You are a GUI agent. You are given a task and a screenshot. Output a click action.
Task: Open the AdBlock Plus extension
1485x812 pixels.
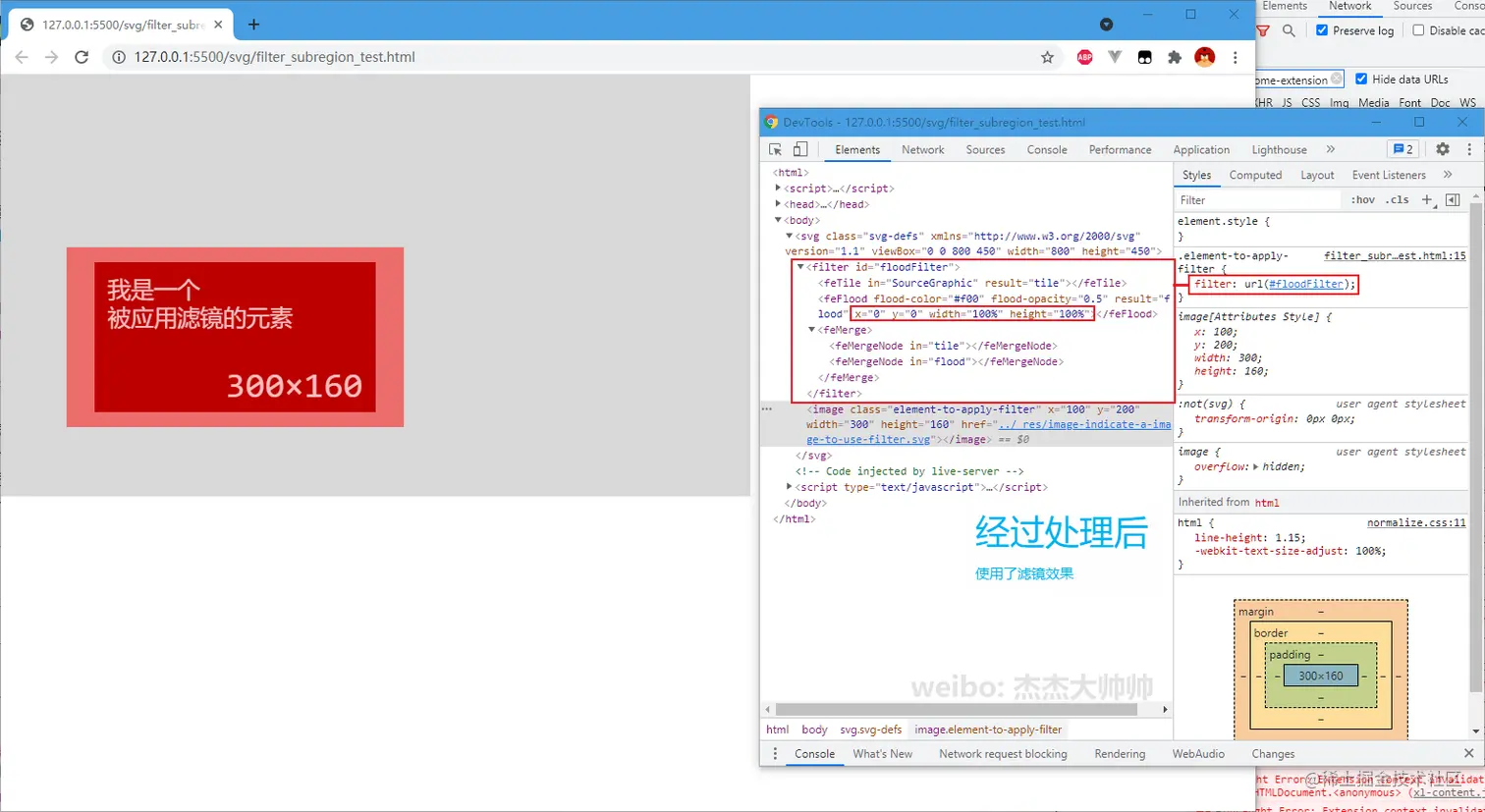point(1084,57)
